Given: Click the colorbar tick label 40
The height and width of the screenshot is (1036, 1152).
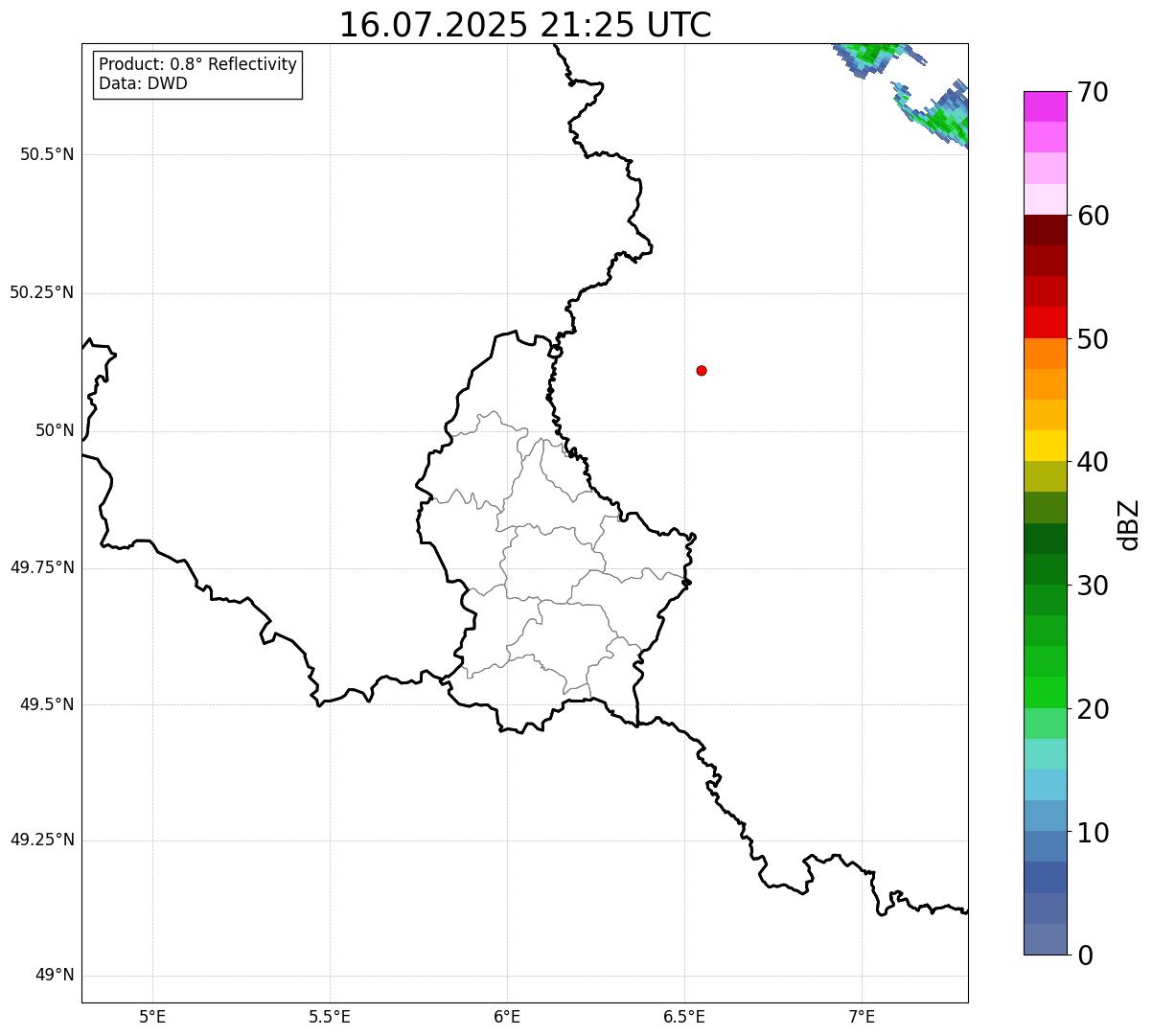Looking at the screenshot, I should pyautogui.click(x=1093, y=462).
